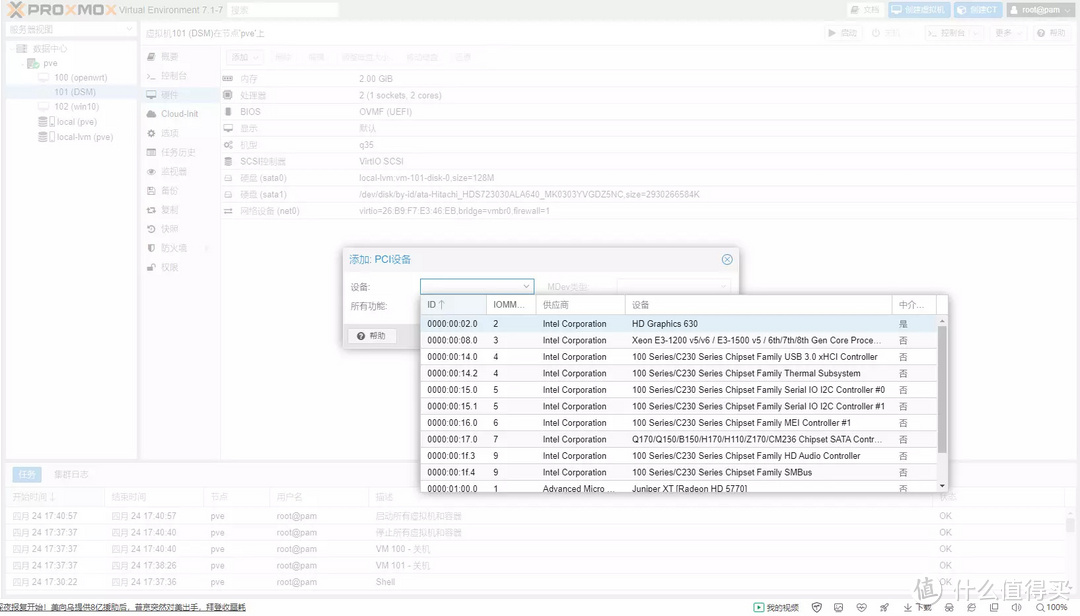Viewport: 1080px width, 616px height.
Task: Open the 文档 documentation button
Action: pos(865,10)
